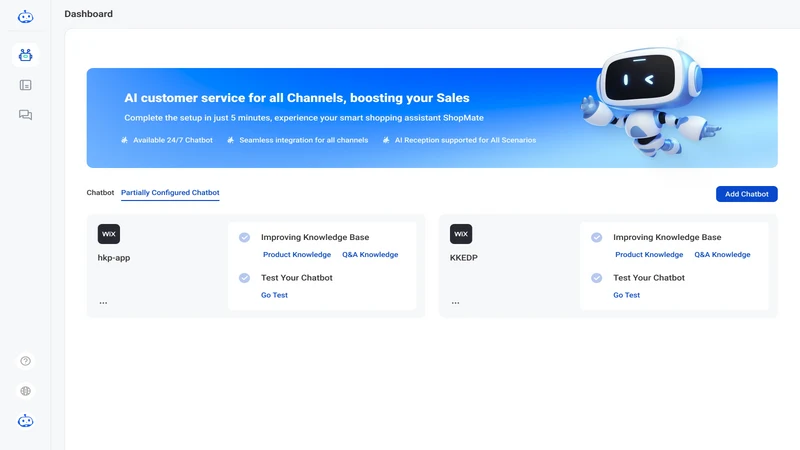Select the chatbot dashboard sidebar icon
This screenshot has height=450, width=800.
coord(26,55)
